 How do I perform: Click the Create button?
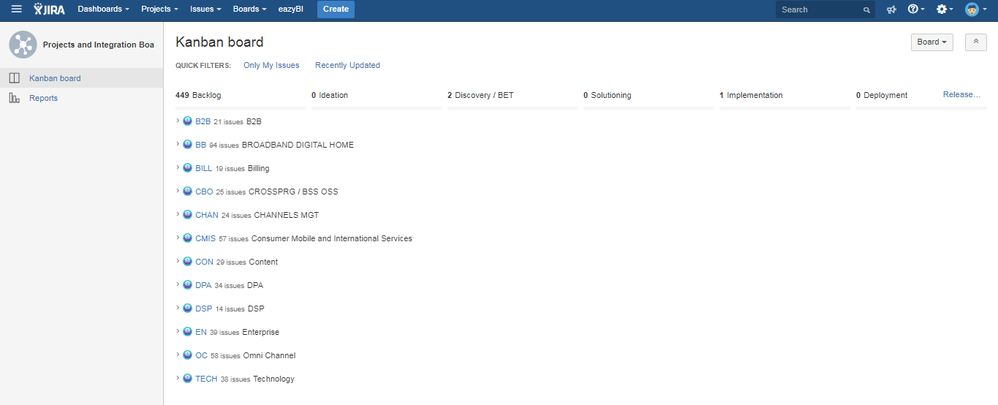click(x=335, y=9)
